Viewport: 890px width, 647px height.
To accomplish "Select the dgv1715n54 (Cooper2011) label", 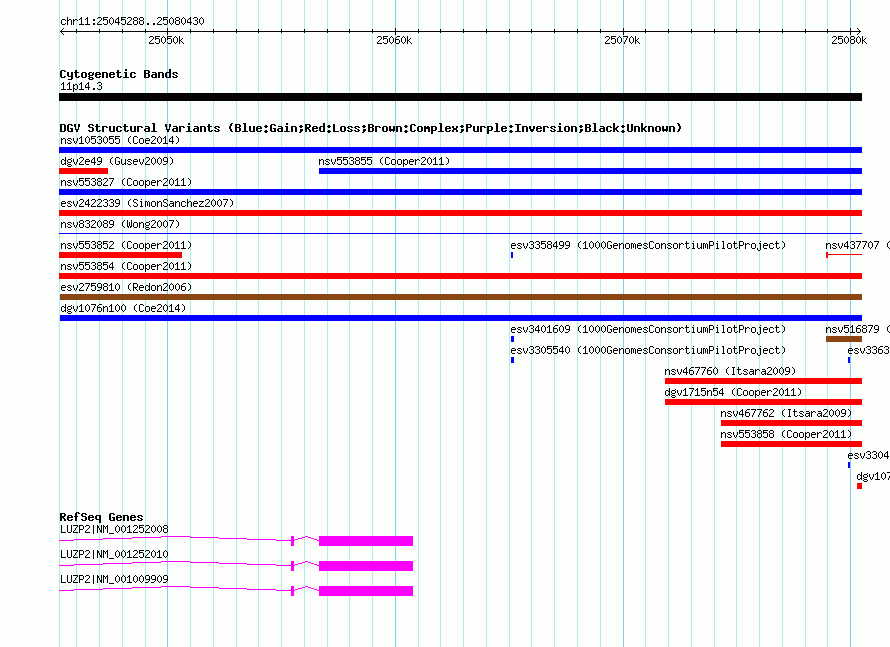I will (733, 392).
